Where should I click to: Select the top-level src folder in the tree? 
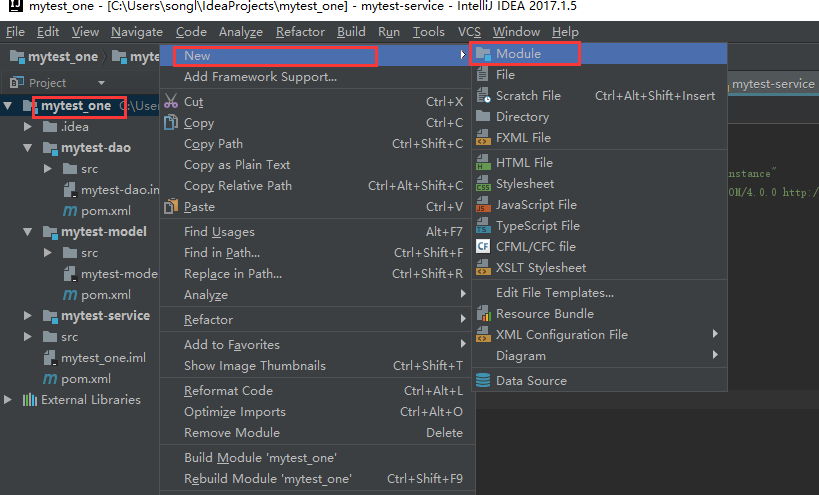[69, 337]
